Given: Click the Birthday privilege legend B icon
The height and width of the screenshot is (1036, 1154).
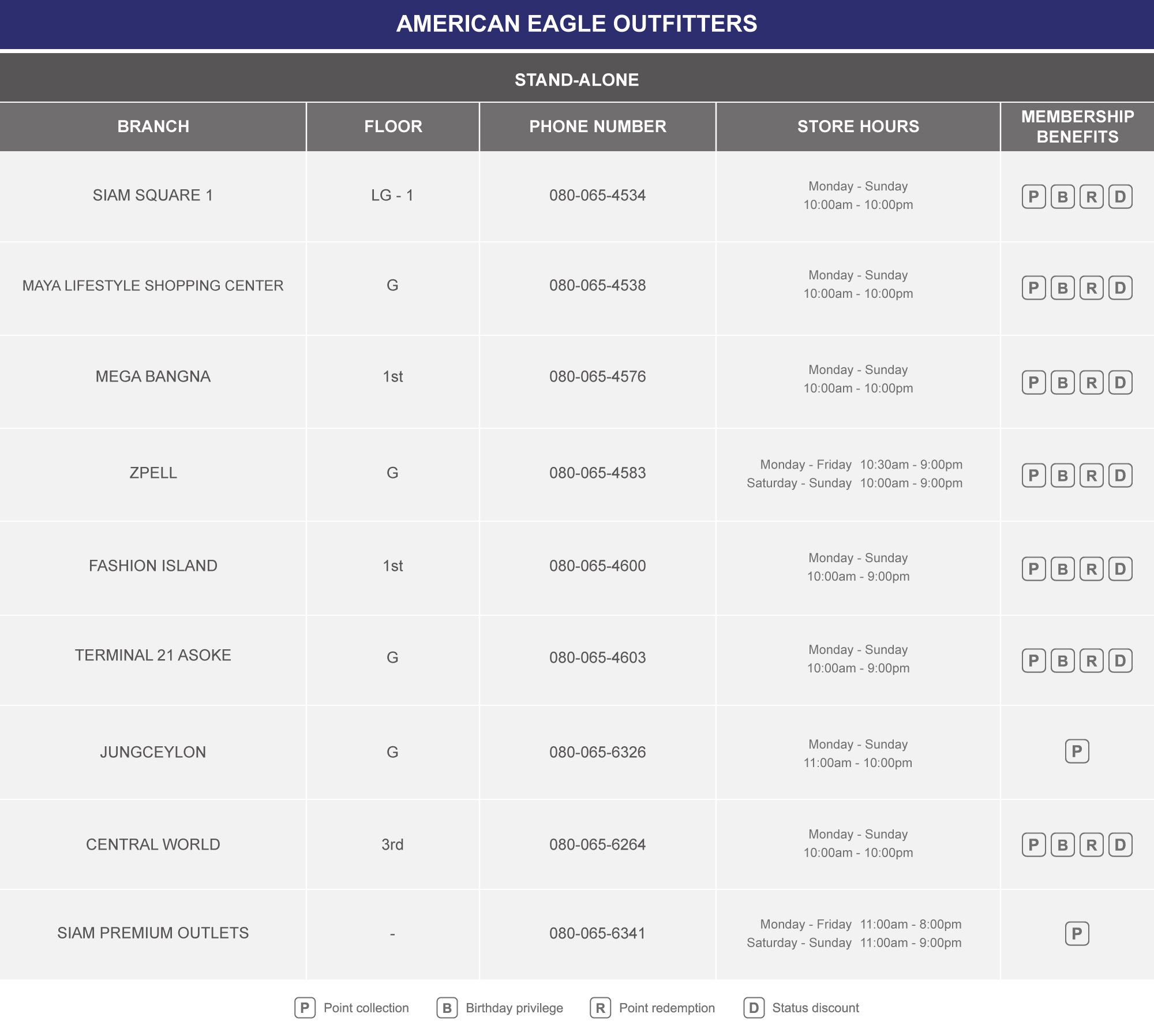Looking at the screenshot, I should pos(447,1008).
